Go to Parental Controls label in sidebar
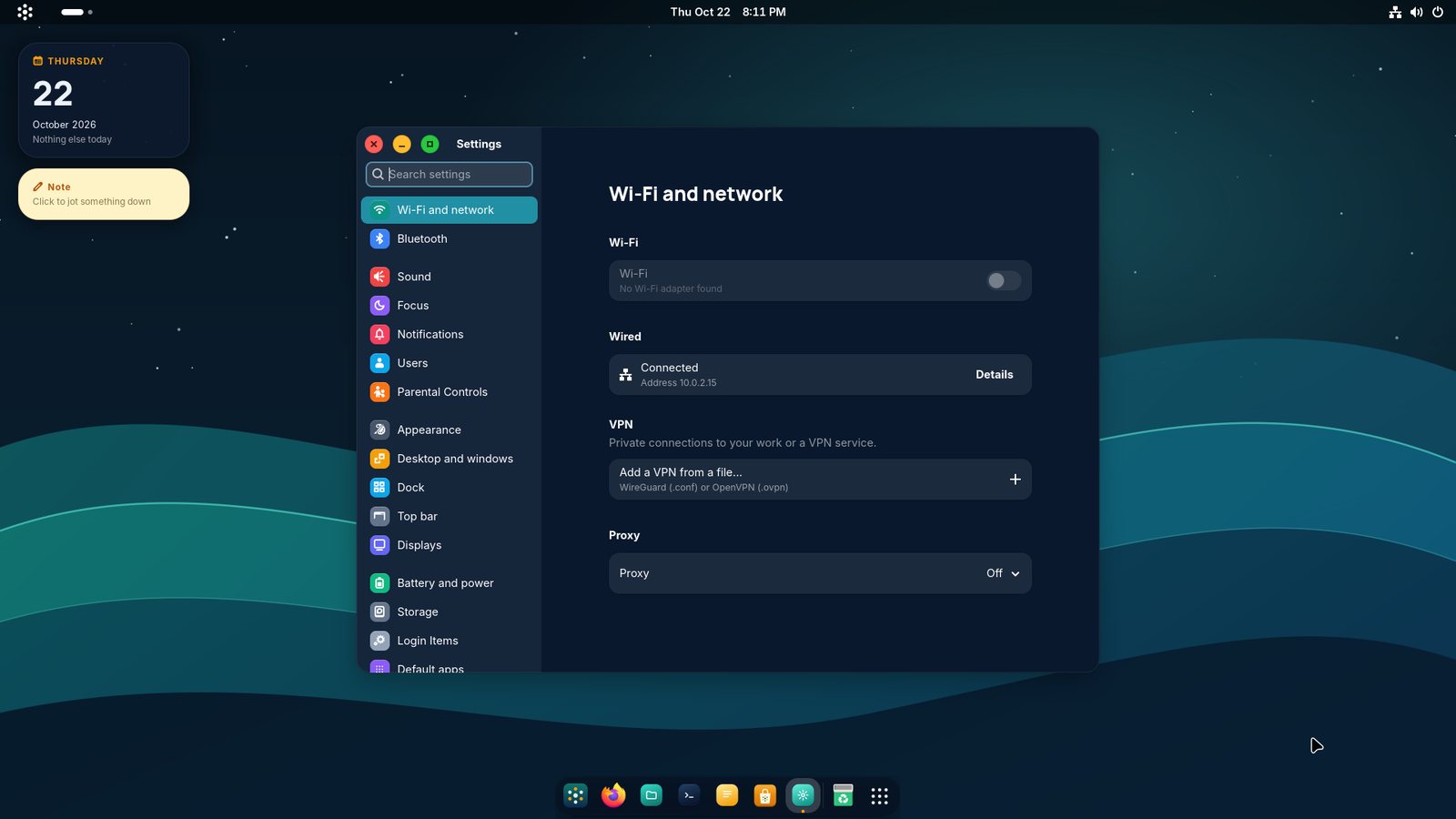 tap(442, 392)
